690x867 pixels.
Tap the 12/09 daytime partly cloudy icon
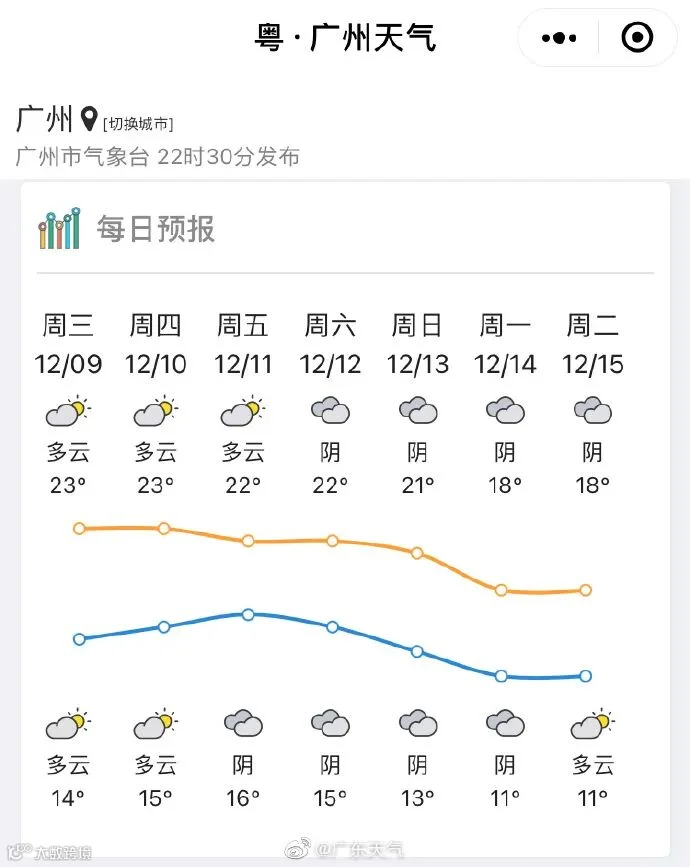68,411
